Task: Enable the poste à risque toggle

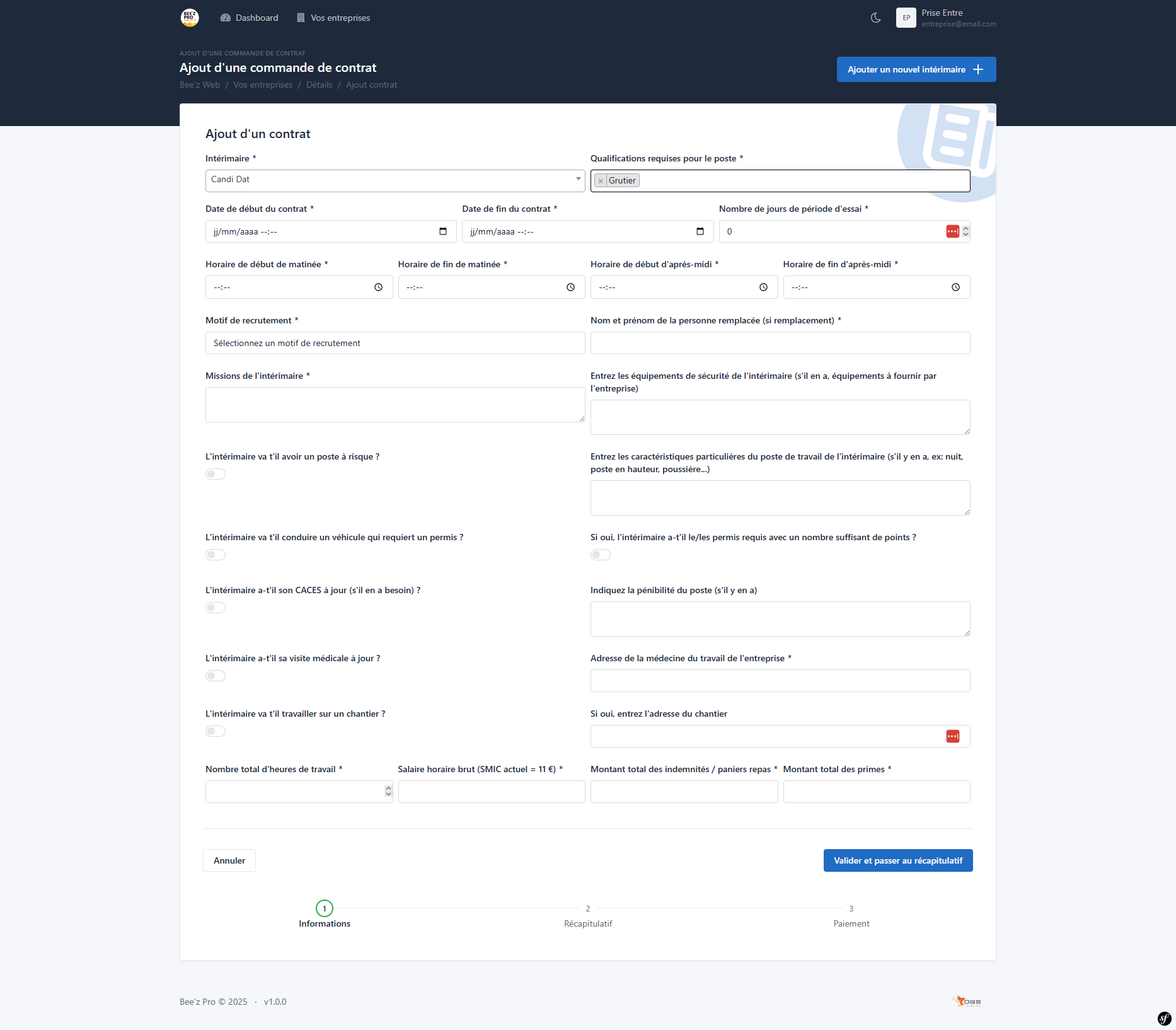Action: [x=216, y=474]
